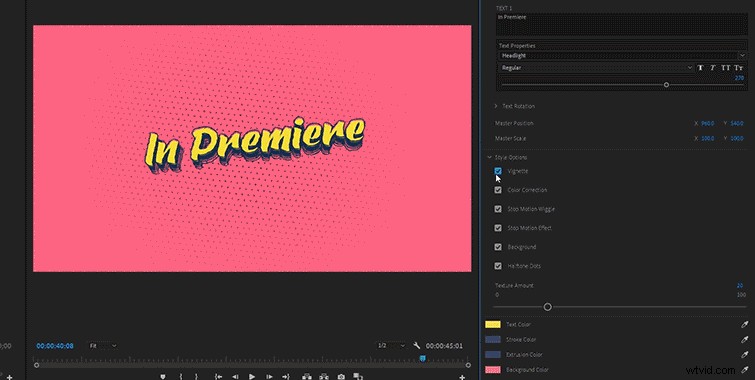Click the Text Color yellow swatch
The width and height of the screenshot is (755, 380).
(x=493, y=325)
